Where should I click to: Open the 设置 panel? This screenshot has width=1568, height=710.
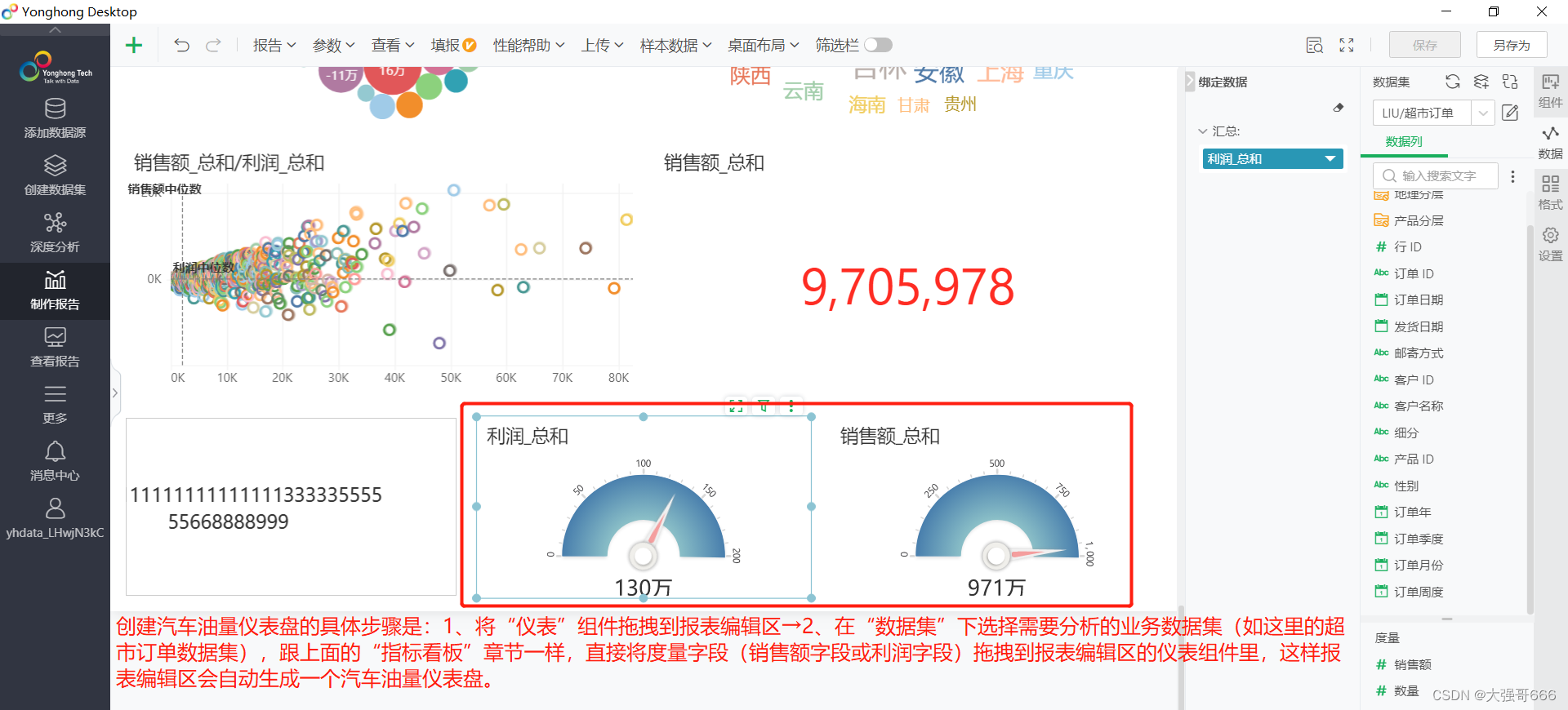tap(1550, 244)
